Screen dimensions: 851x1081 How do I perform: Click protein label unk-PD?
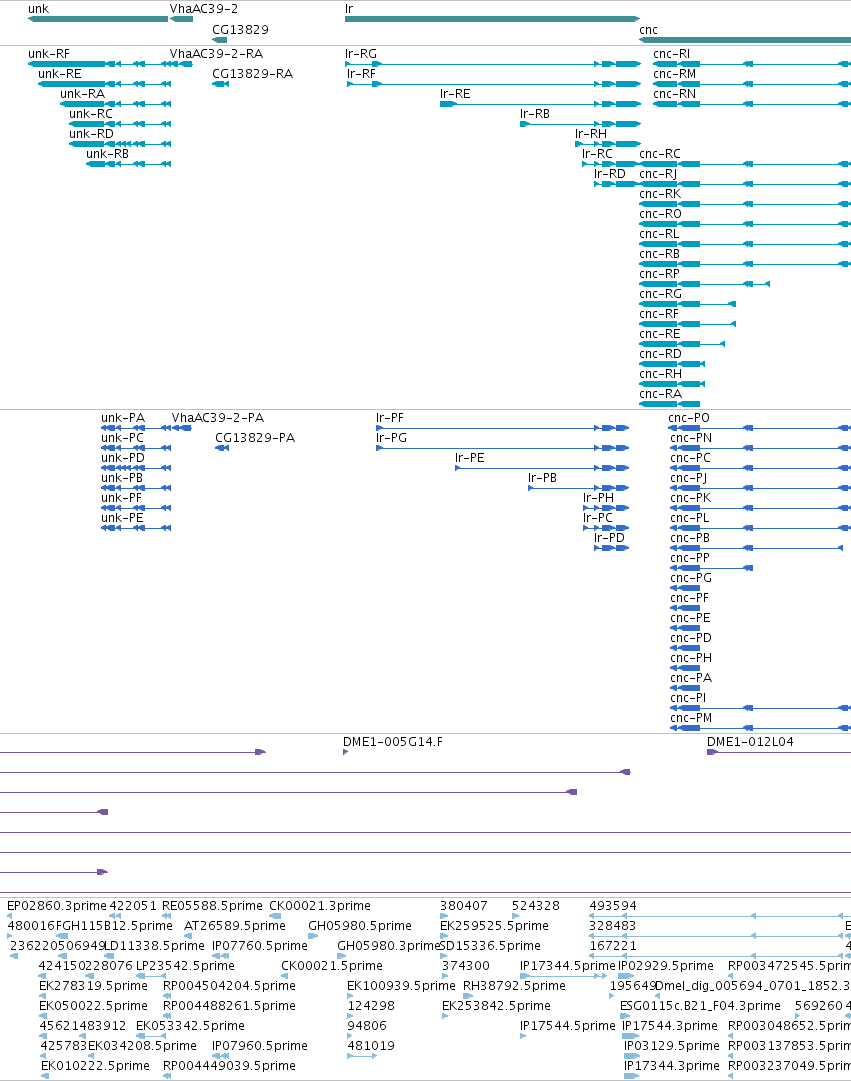(x=123, y=458)
